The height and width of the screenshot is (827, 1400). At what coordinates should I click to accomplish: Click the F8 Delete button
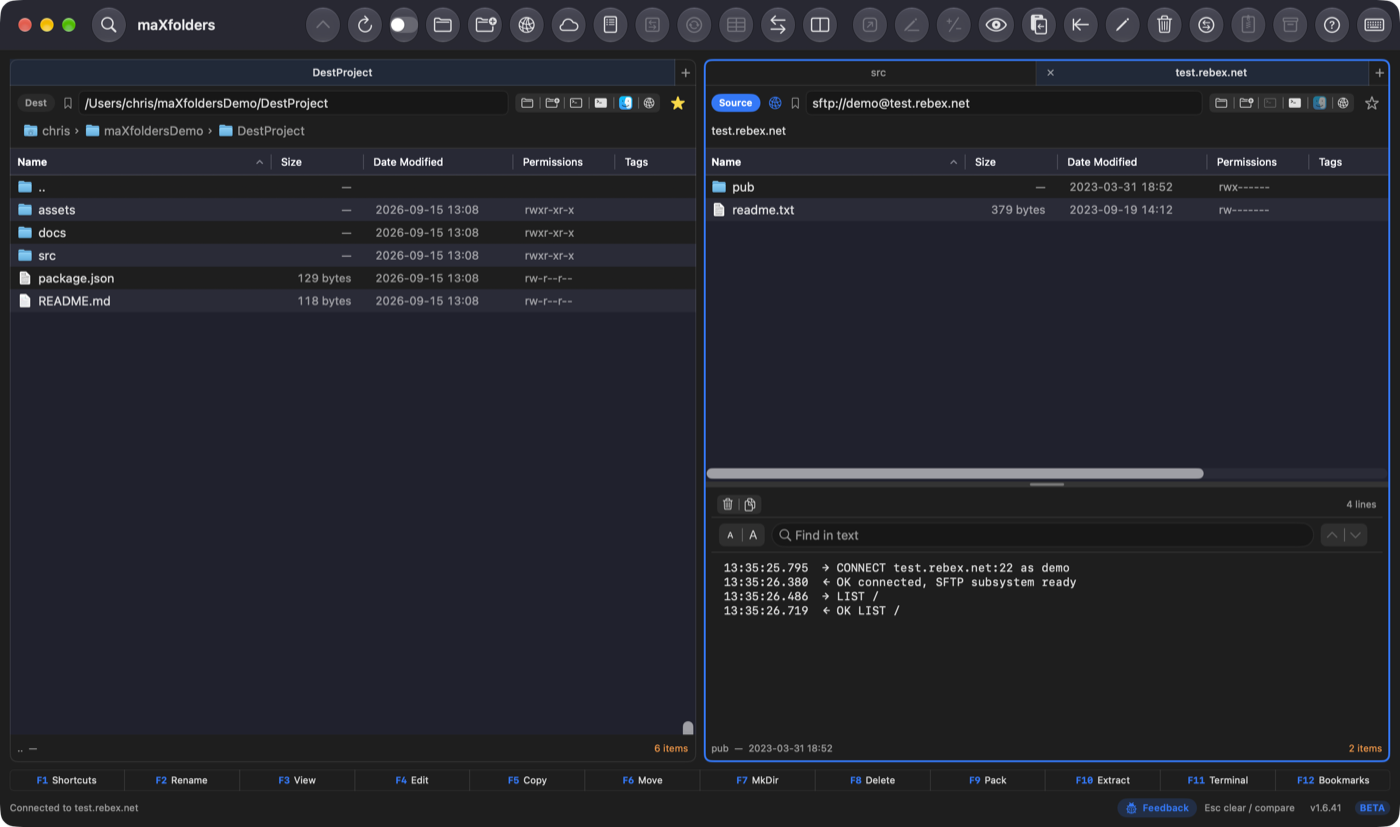[872, 780]
